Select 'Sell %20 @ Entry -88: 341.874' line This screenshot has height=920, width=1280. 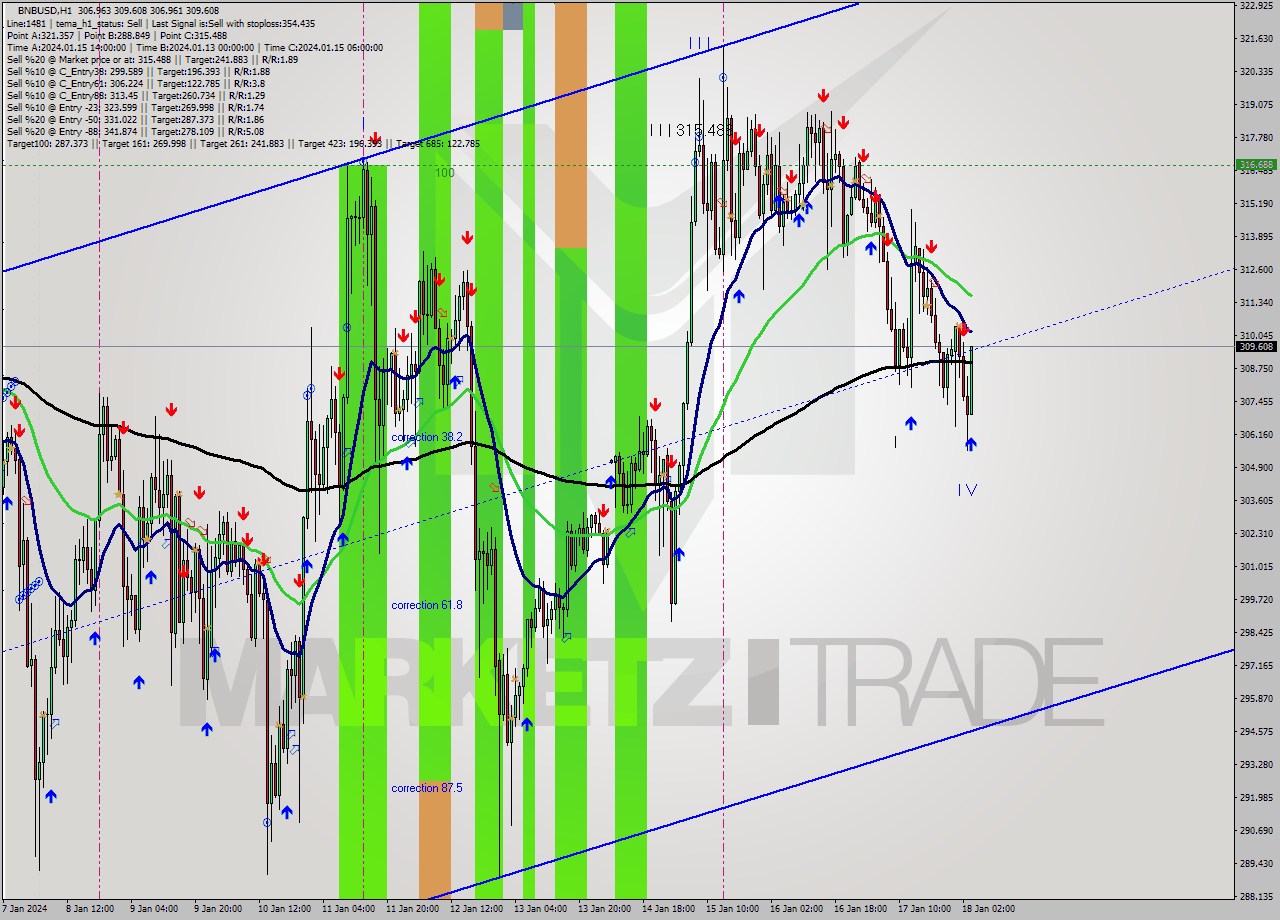pyautogui.click(x=135, y=131)
